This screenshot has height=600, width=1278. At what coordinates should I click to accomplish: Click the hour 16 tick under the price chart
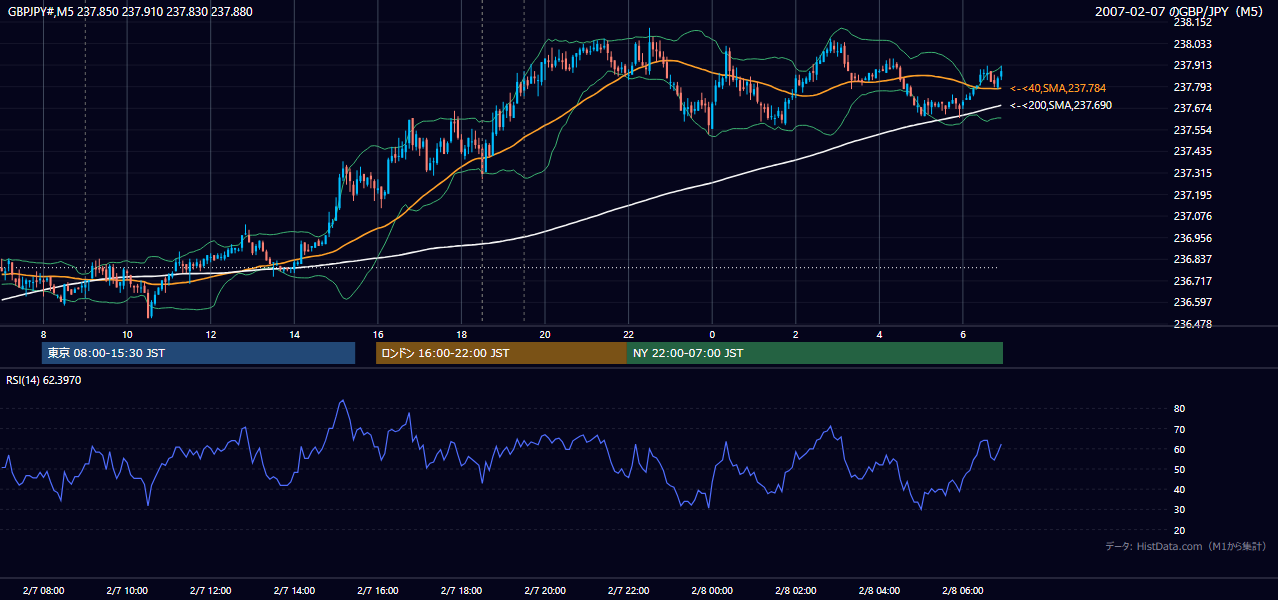click(377, 334)
